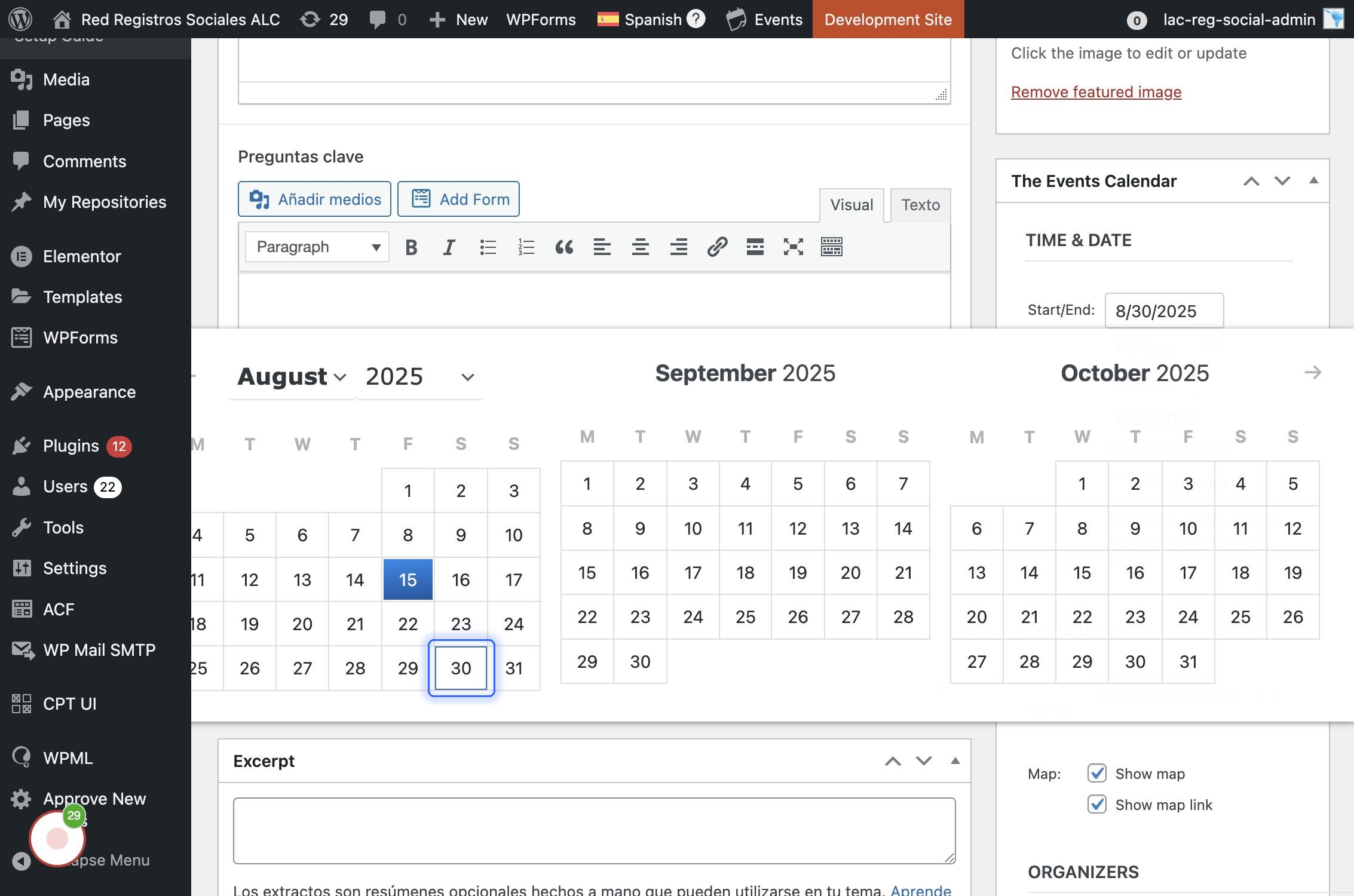
Task: Uncheck the Show map link checkbox
Action: point(1096,805)
